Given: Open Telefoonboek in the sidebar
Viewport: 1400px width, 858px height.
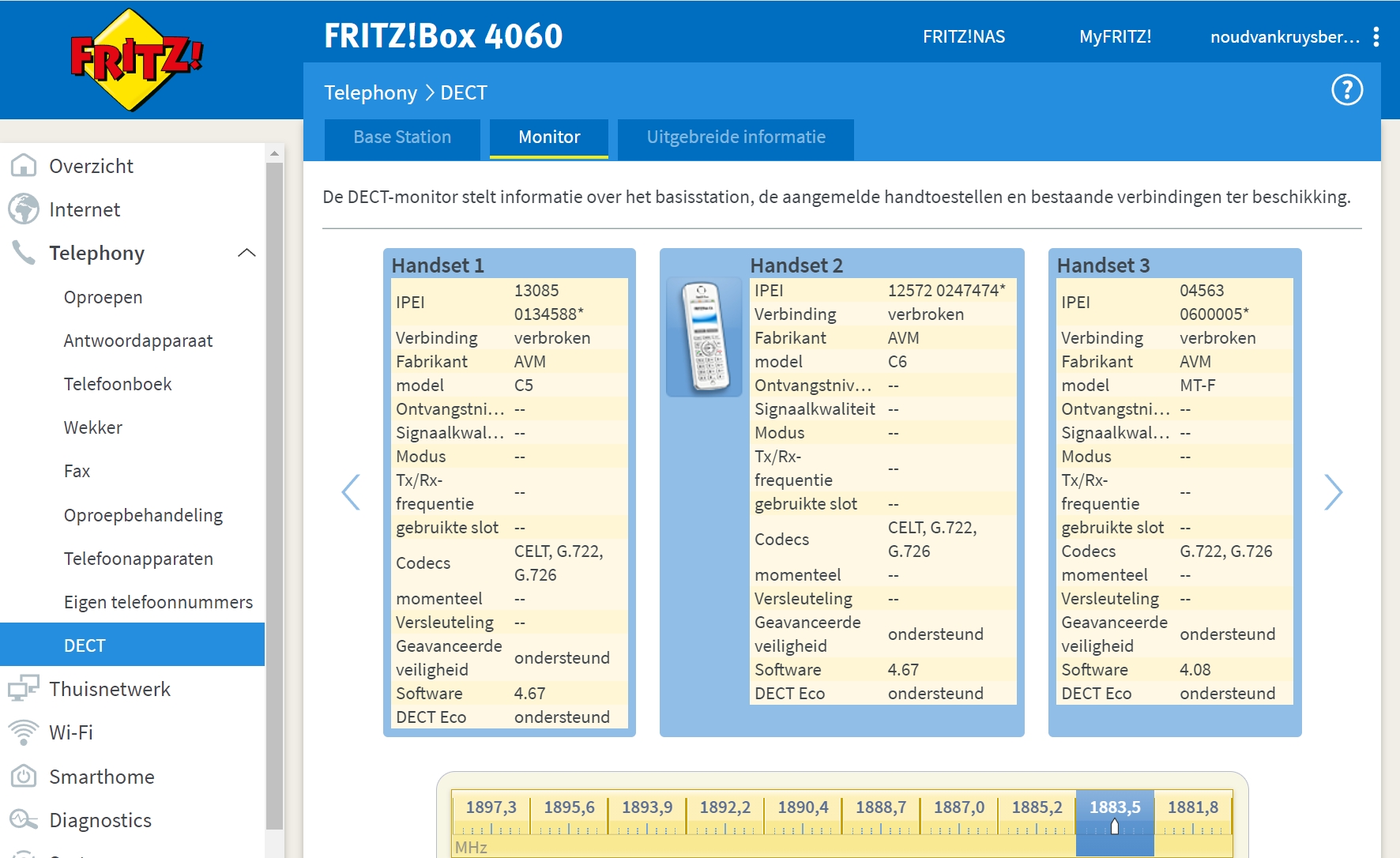Looking at the screenshot, I should [118, 384].
